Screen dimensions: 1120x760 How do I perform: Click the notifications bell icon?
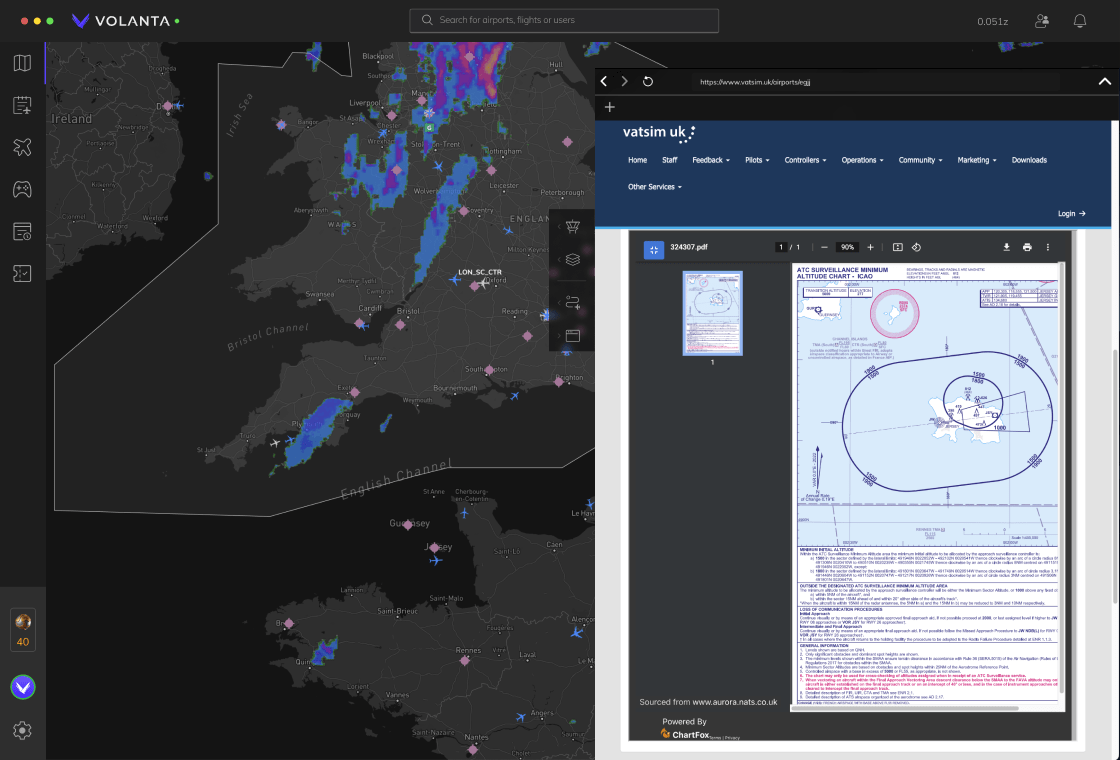point(1080,20)
